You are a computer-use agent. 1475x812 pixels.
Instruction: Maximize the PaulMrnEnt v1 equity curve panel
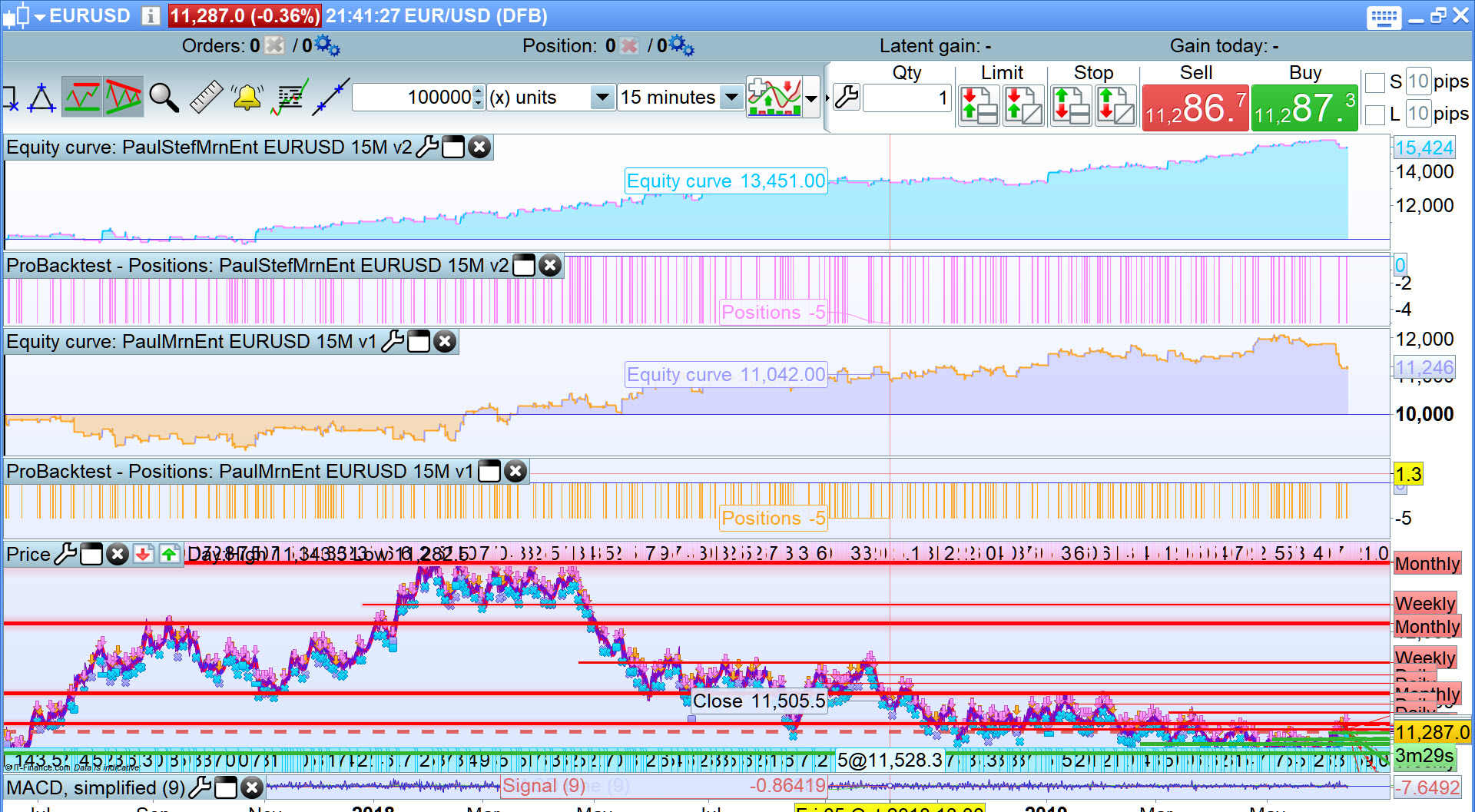click(x=419, y=341)
